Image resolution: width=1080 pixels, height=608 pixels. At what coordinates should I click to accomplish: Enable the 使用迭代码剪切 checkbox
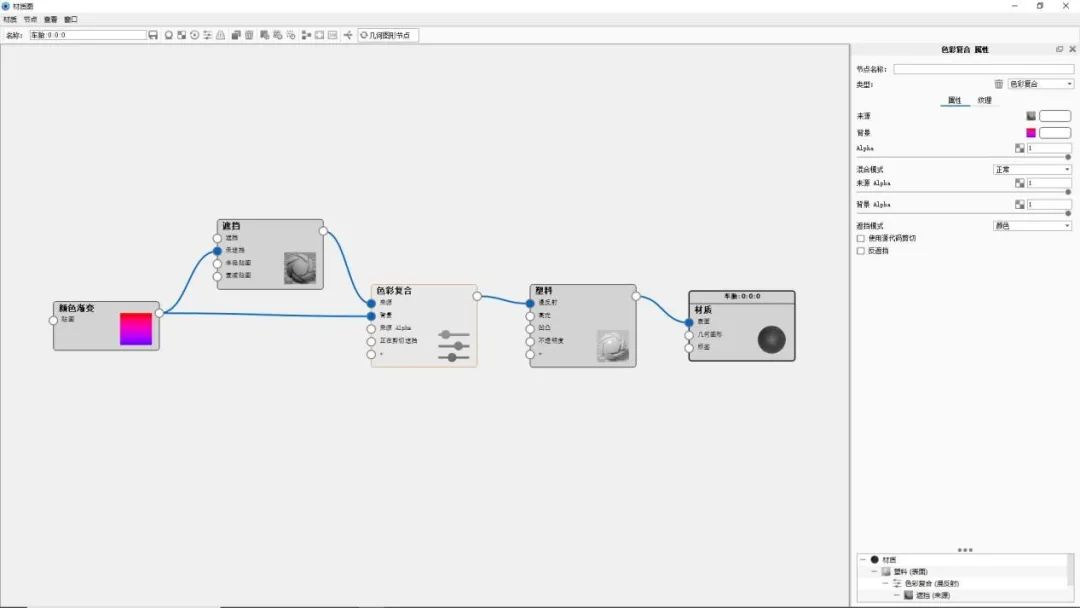861,238
